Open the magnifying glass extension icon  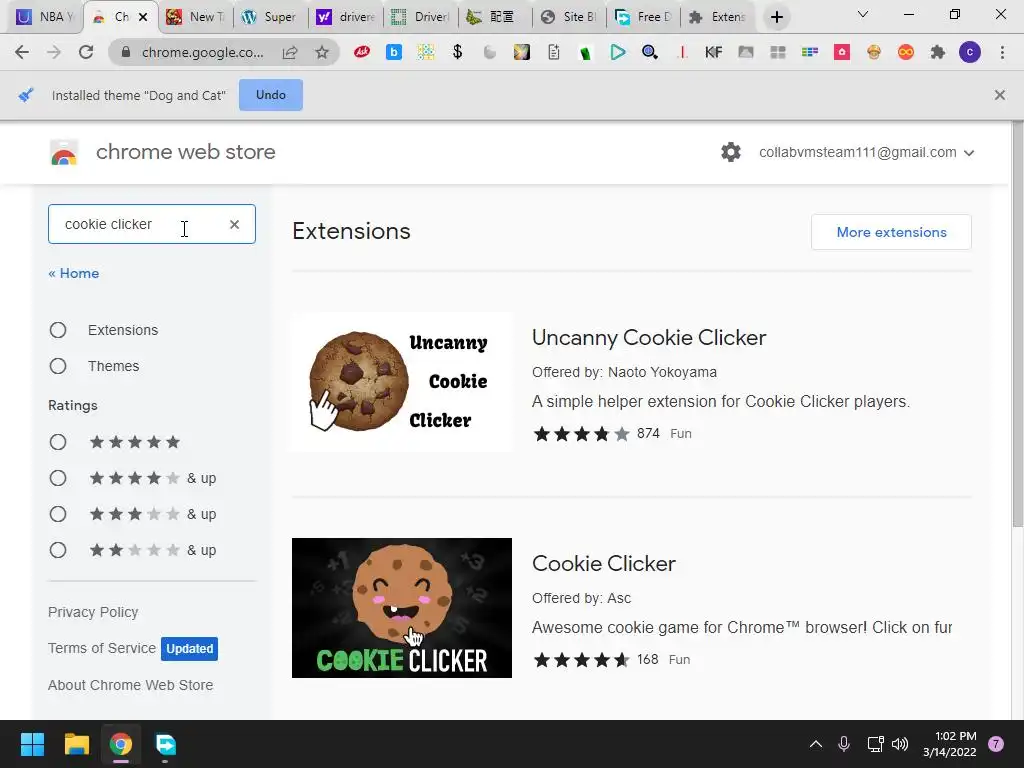[649, 52]
